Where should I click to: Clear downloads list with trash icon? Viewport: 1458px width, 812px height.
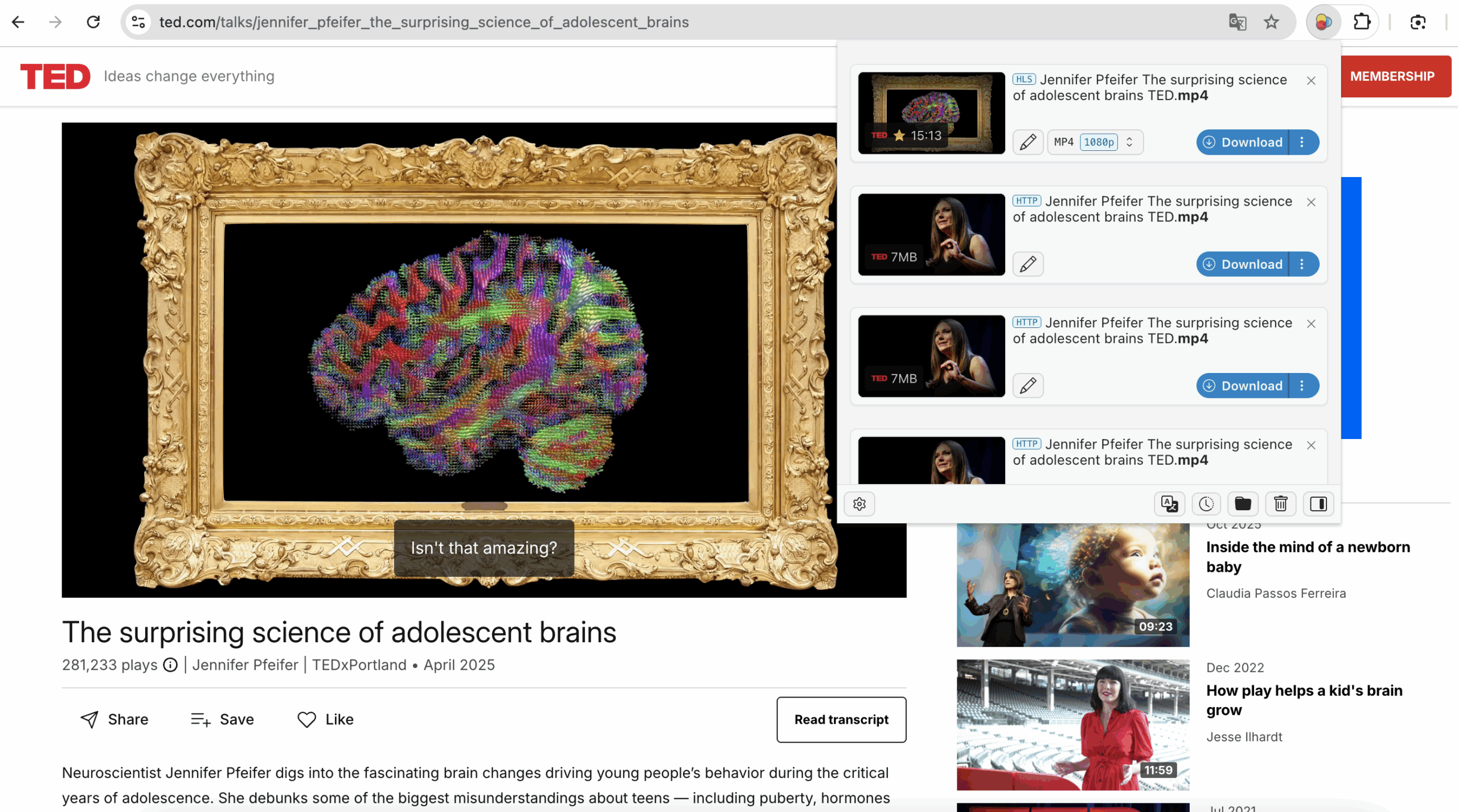1280,504
